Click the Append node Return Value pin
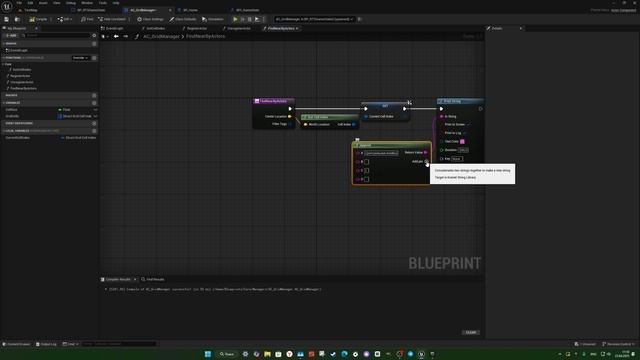The height and width of the screenshot is (360, 640). [x=426, y=153]
